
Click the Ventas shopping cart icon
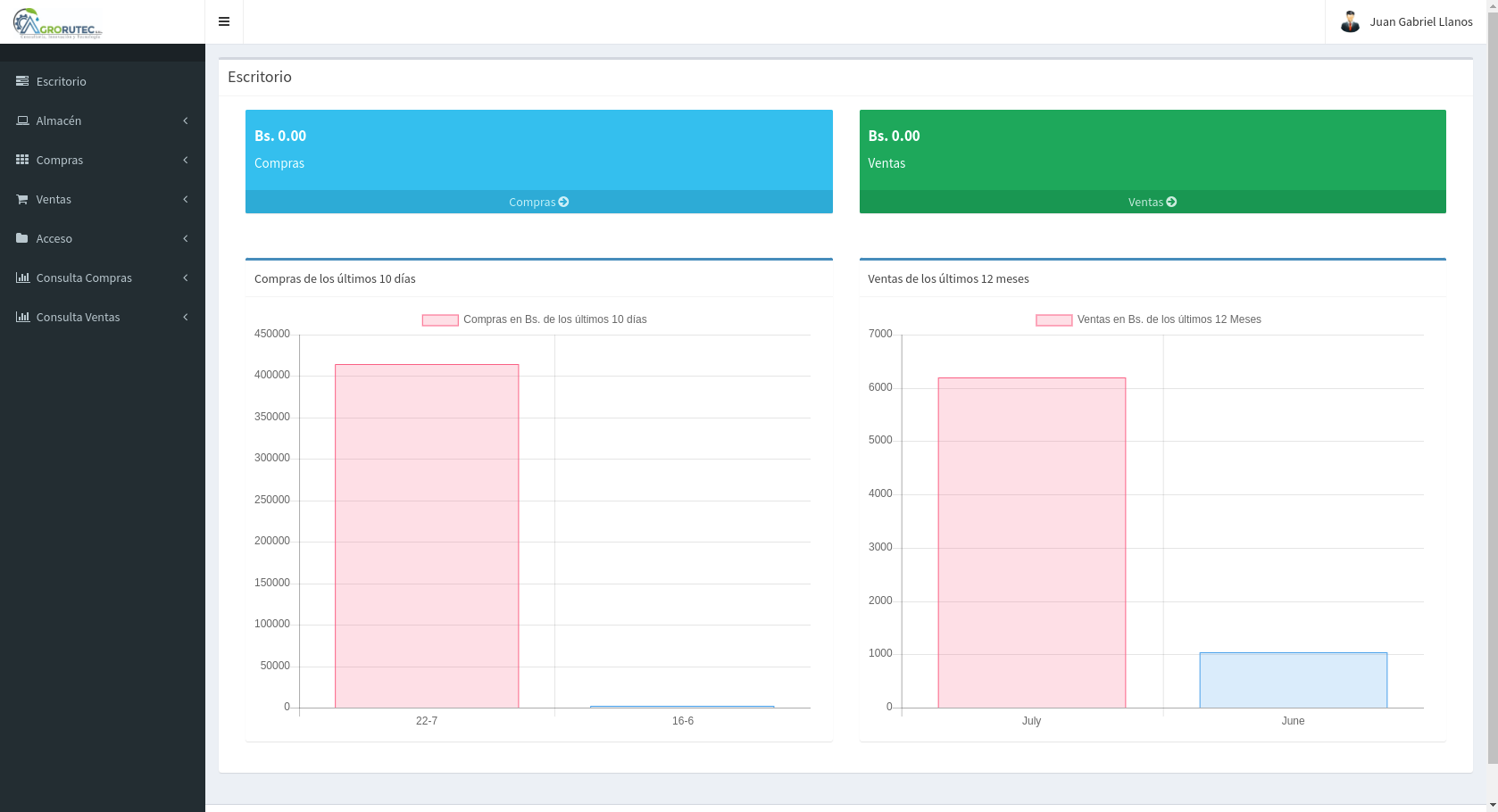tap(22, 199)
